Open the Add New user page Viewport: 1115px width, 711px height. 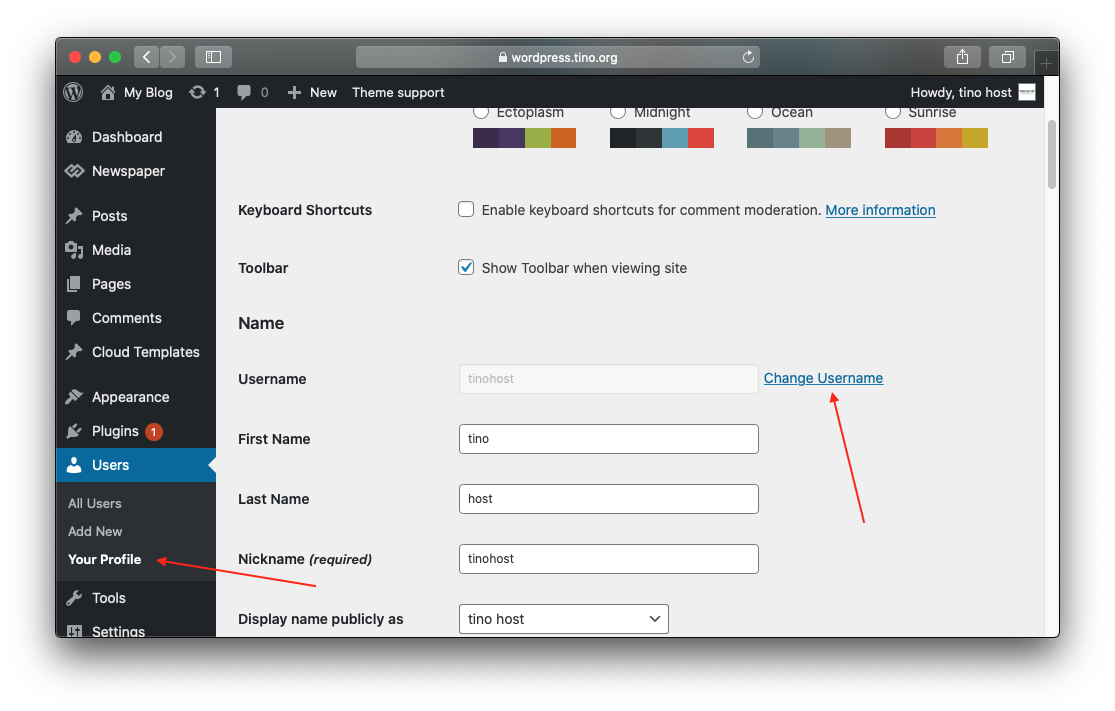coord(94,531)
